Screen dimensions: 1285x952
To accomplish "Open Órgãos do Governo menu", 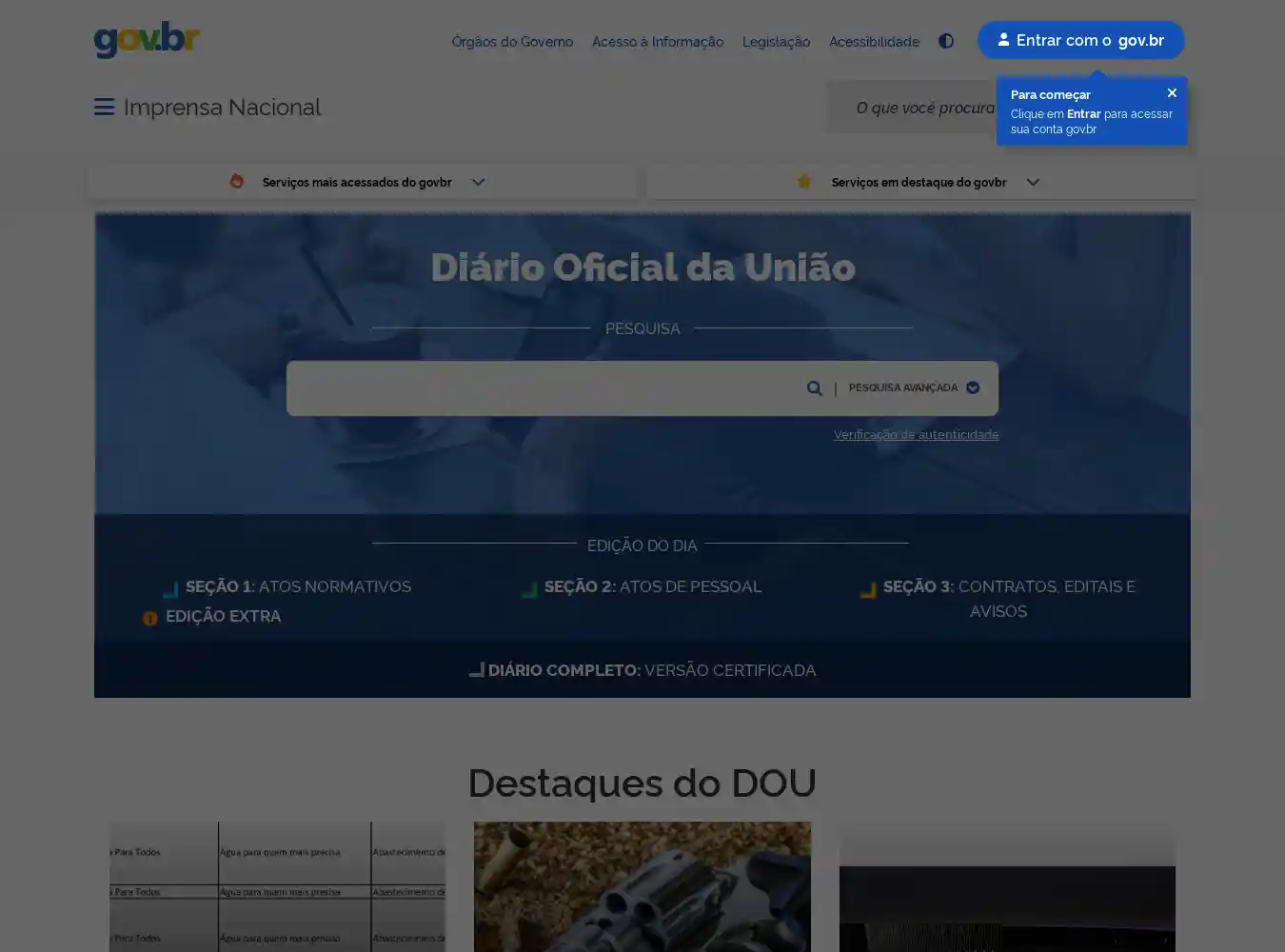I will pos(512,42).
